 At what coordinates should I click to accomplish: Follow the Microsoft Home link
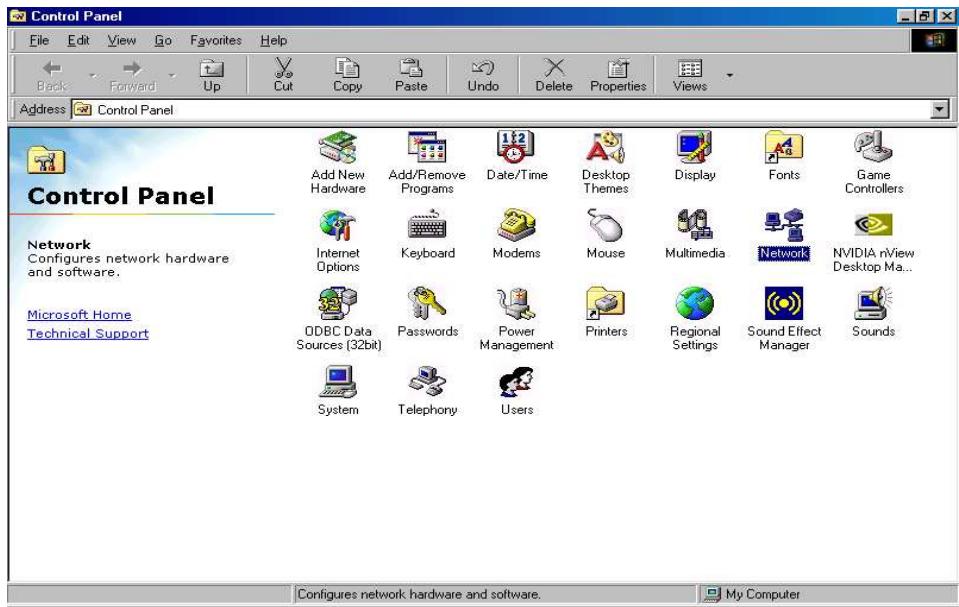click(x=80, y=315)
